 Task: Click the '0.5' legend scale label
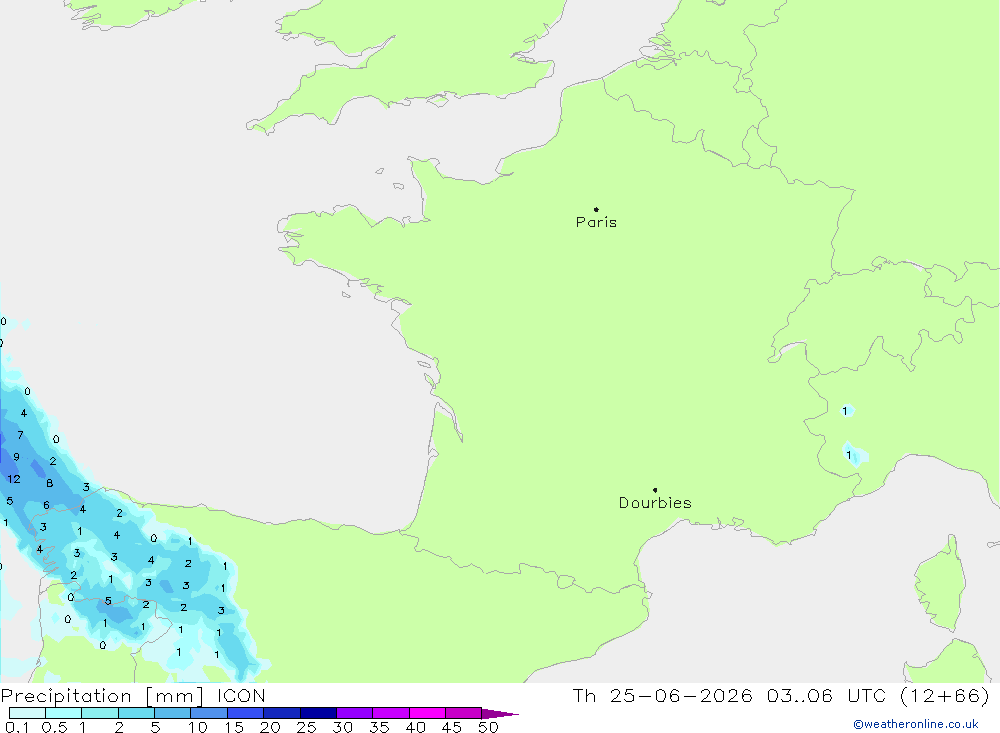click(x=54, y=727)
